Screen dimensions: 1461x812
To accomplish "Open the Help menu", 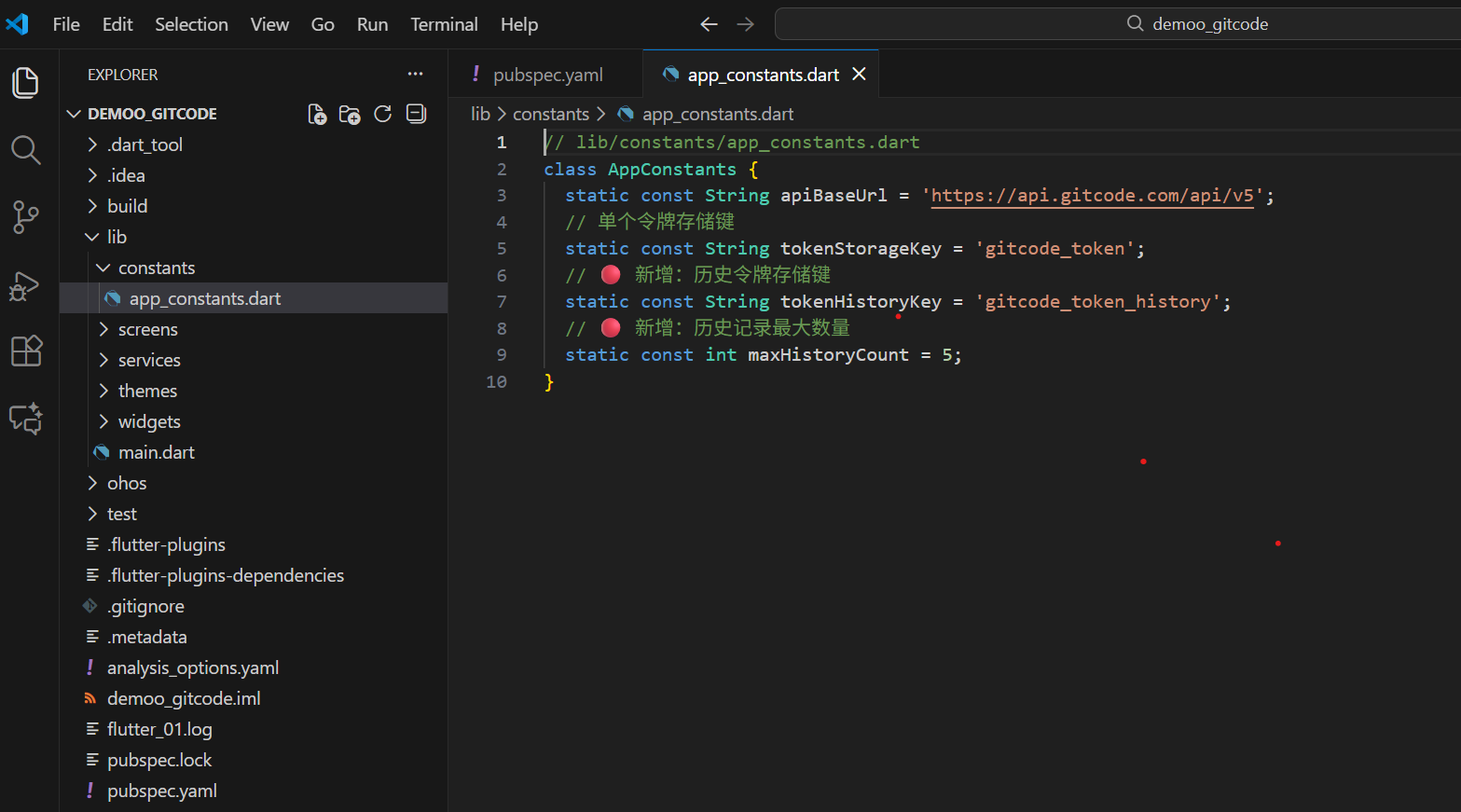I will coord(519,24).
